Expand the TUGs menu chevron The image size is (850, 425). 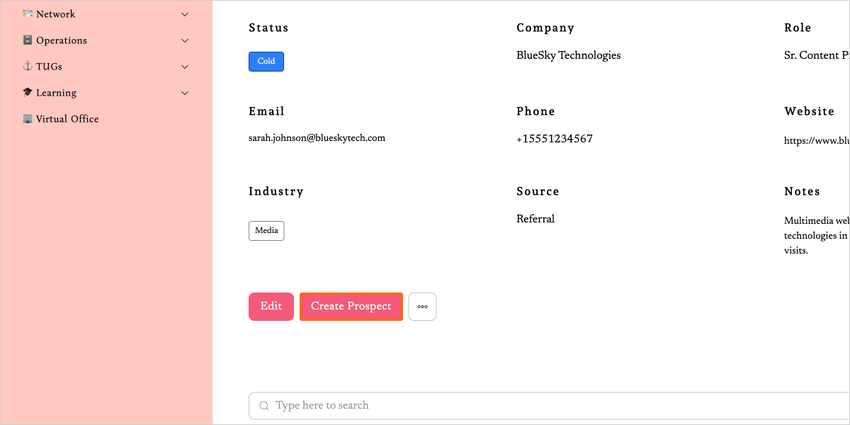click(x=185, y=67)
